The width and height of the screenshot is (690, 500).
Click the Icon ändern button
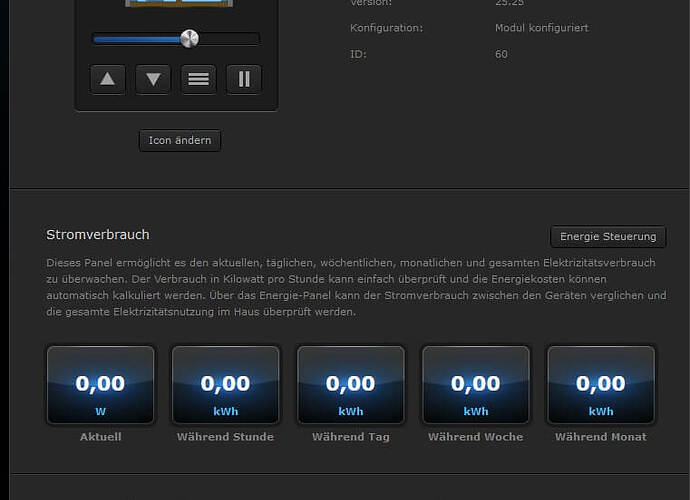(180, 141)
